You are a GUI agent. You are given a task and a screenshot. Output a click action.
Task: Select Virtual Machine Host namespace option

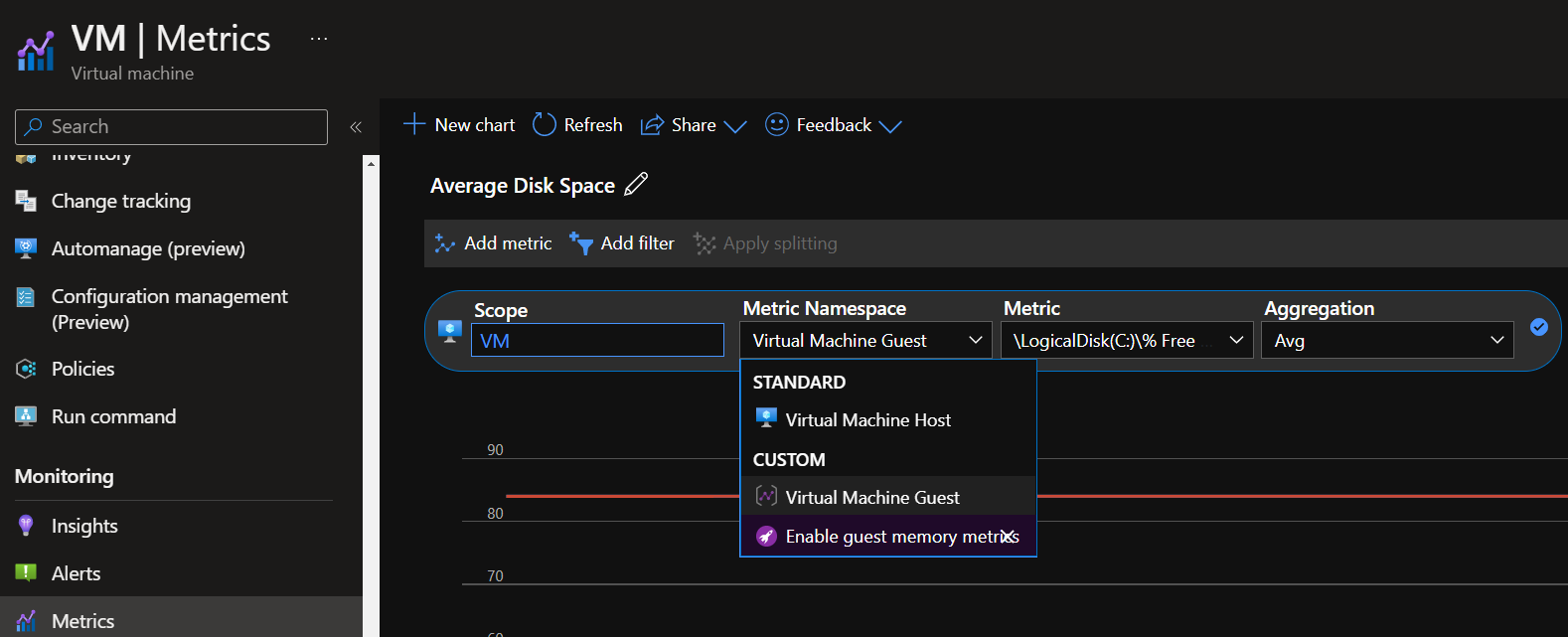coord(867,420)
